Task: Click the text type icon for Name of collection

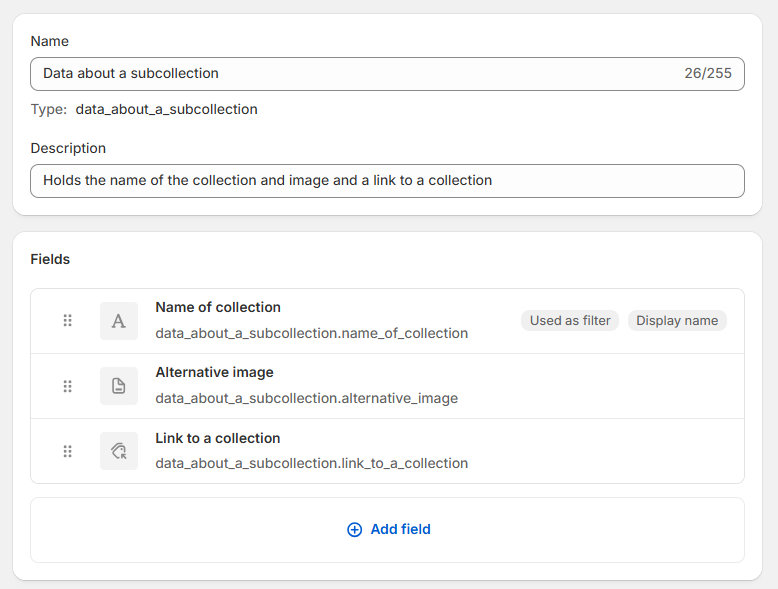Action: click(119, 321)
